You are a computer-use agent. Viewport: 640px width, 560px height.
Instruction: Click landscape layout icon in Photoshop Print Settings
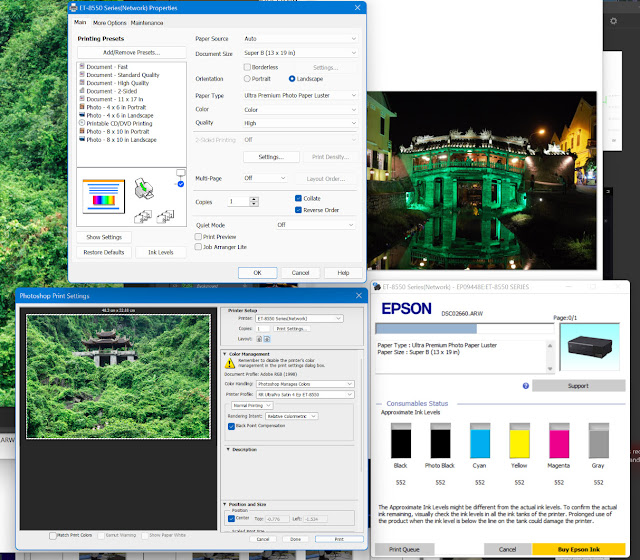coord(267,339)
